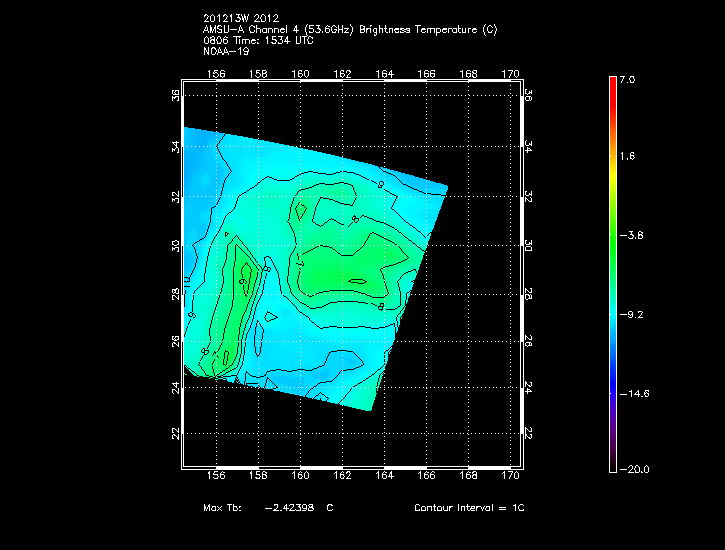This screenshot has width=725, height=550.
Task: Click the Max Tb value -2.42398
Action: 292,509
